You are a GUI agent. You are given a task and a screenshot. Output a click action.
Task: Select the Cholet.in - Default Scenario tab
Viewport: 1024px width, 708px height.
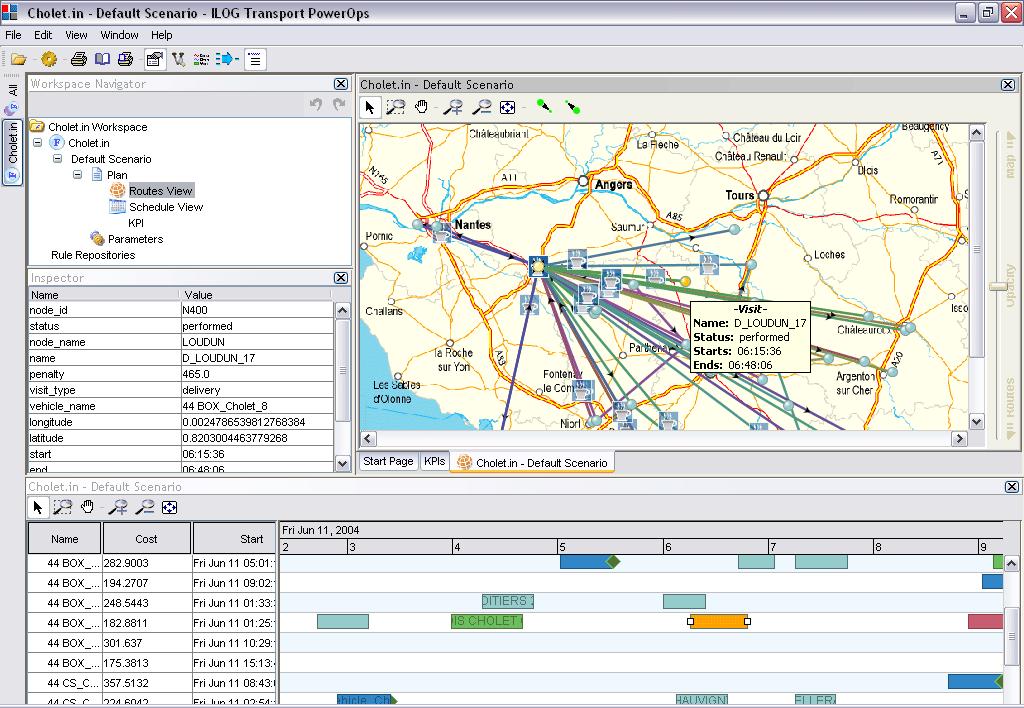click(x=532, y=462)
